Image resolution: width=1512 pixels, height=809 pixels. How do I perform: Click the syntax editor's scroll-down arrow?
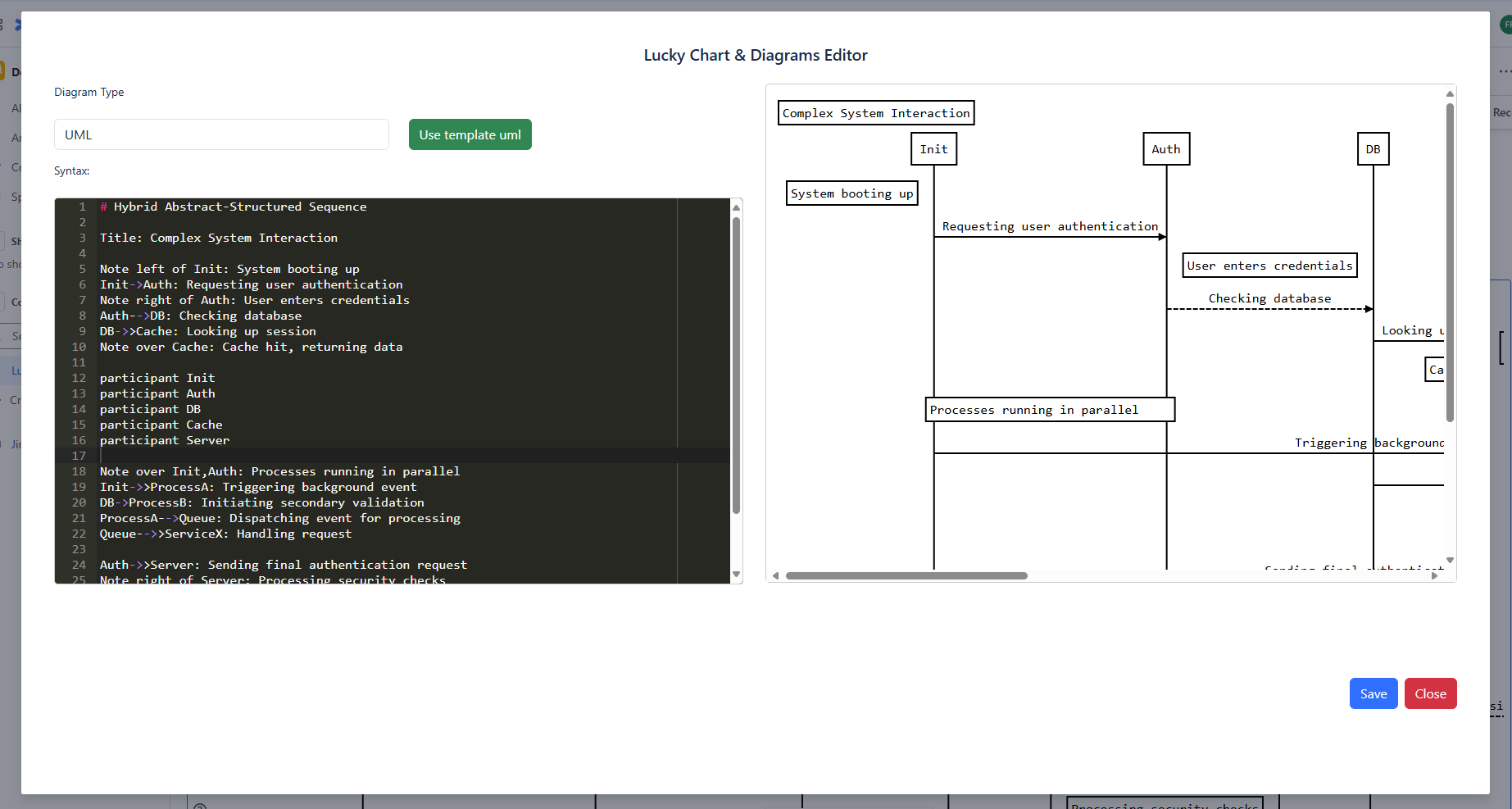click(736, 575)
